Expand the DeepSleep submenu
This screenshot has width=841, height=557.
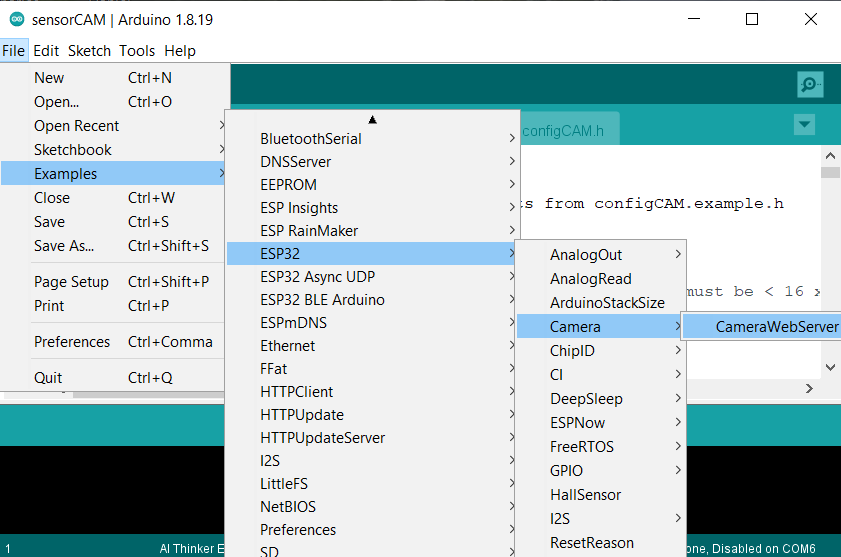601,399
